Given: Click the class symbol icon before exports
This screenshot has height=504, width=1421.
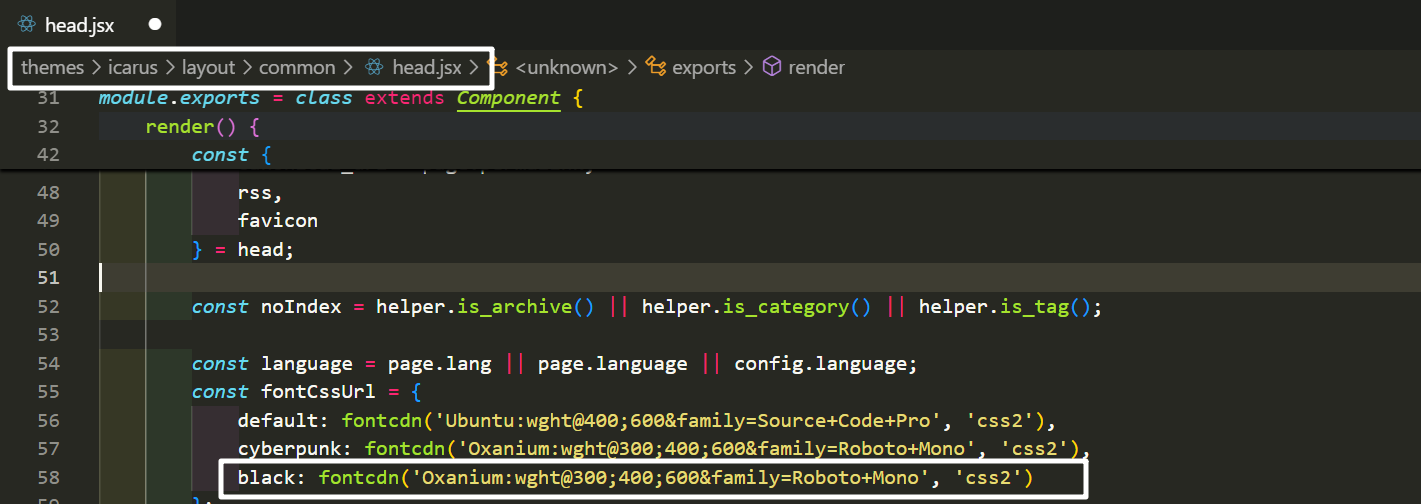Looking at the screenshot, I should [x=656, y=67].
